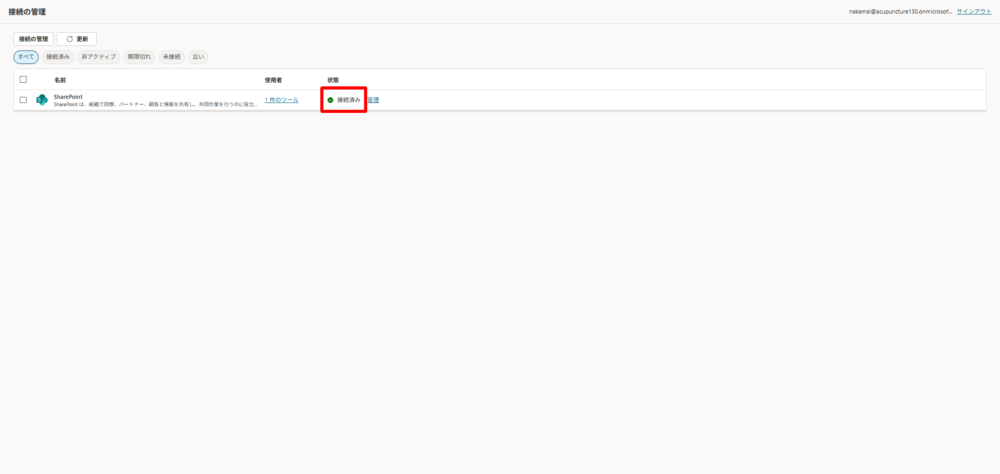This screenshot has height=474, width=1000.
Task: Click the refresh arrow icon
Action: 69,39
